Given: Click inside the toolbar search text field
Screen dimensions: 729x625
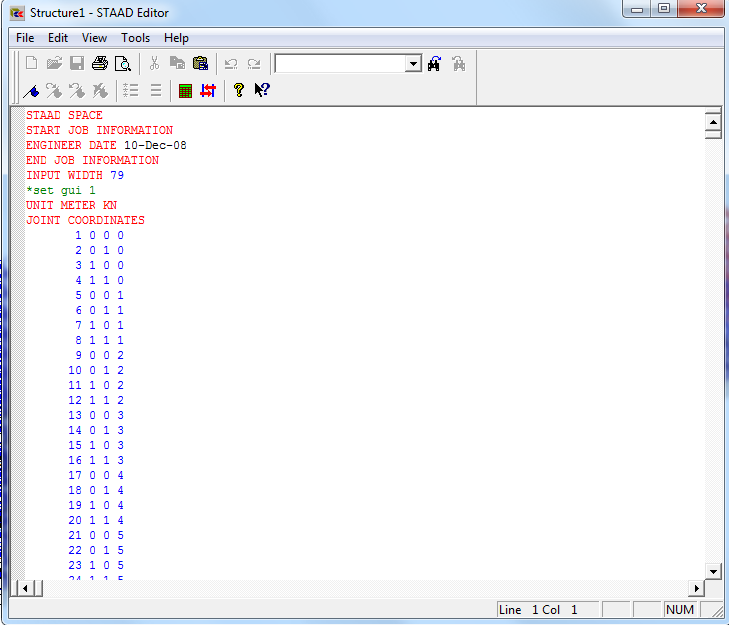Looking at the screenshot, I should (340, 64).
